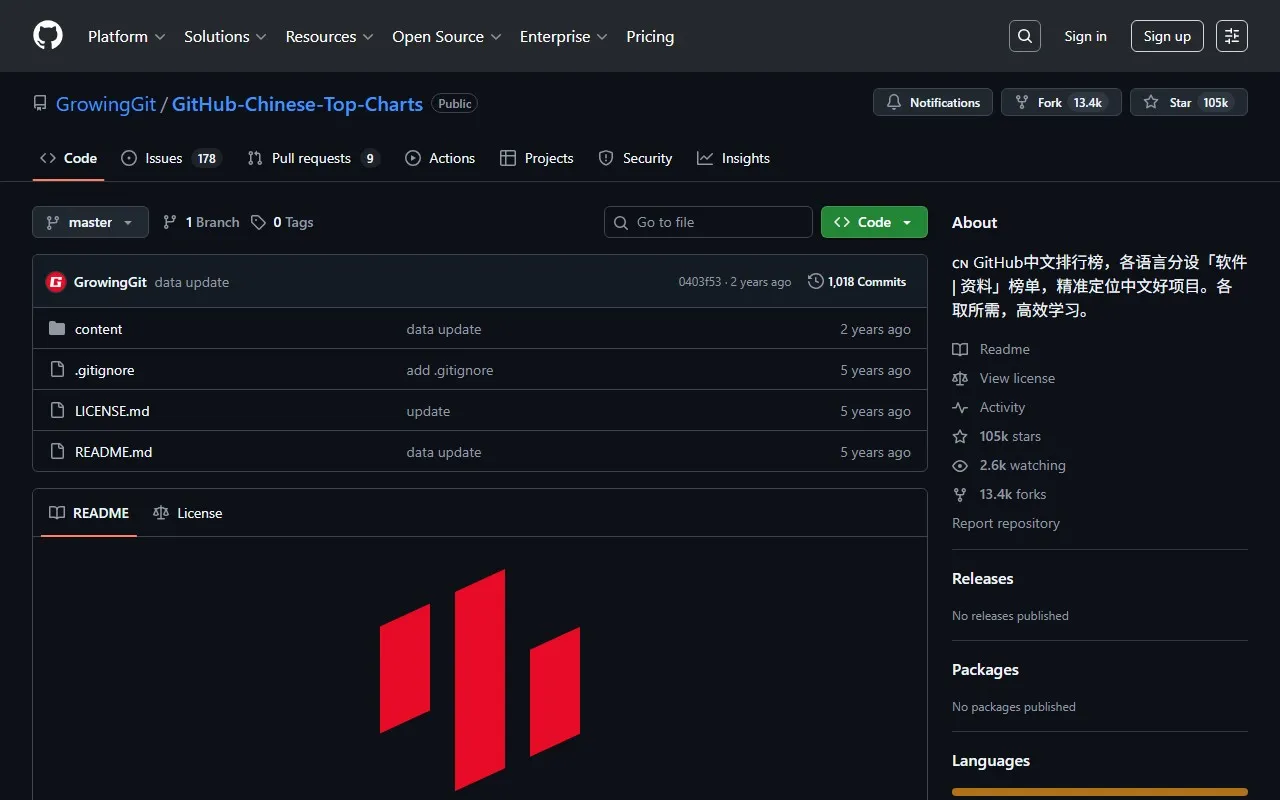Expand the green Code dropdown
The height and width of the screenshot is (800, 1280).
874,222
